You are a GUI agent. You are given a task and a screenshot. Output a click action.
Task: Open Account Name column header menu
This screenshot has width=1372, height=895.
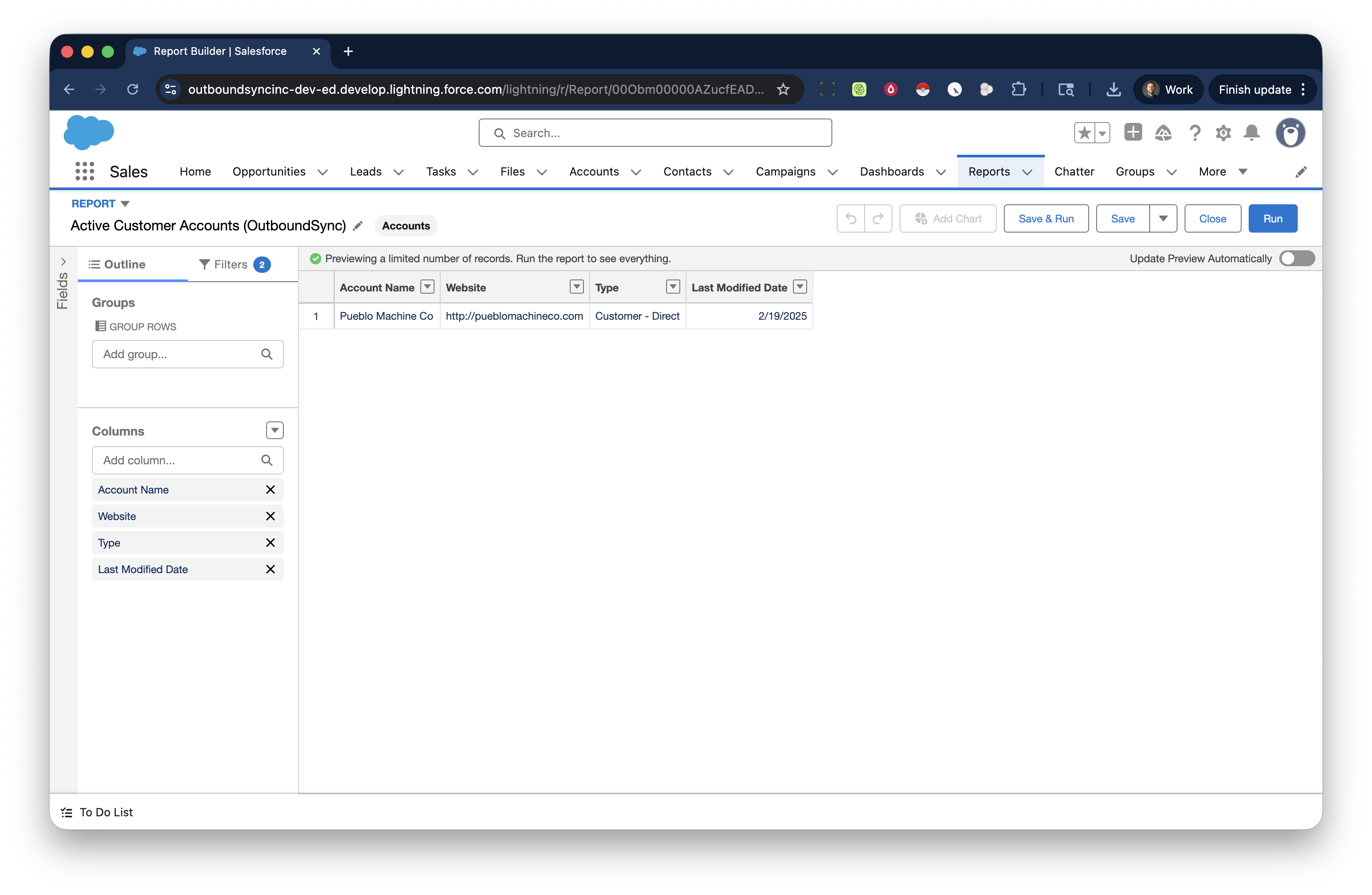click(x=427, y=287)
